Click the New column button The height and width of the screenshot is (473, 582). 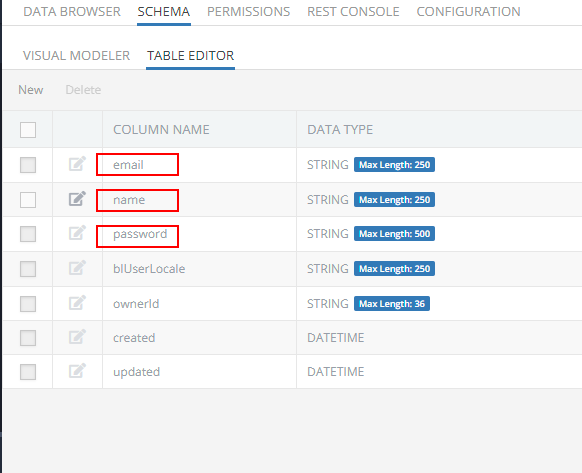pyautogui.click(x=30, y=90)
